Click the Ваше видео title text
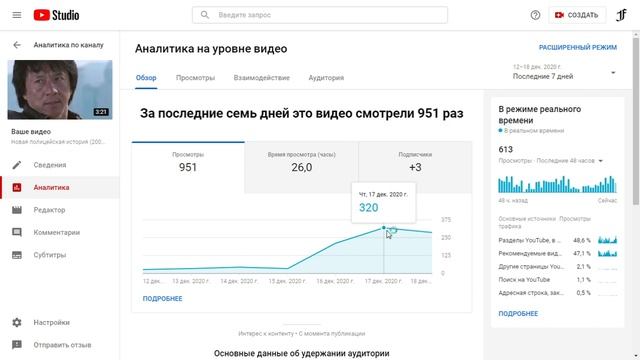The width and height of the screenshot is (640, 360). coord(31,132)
